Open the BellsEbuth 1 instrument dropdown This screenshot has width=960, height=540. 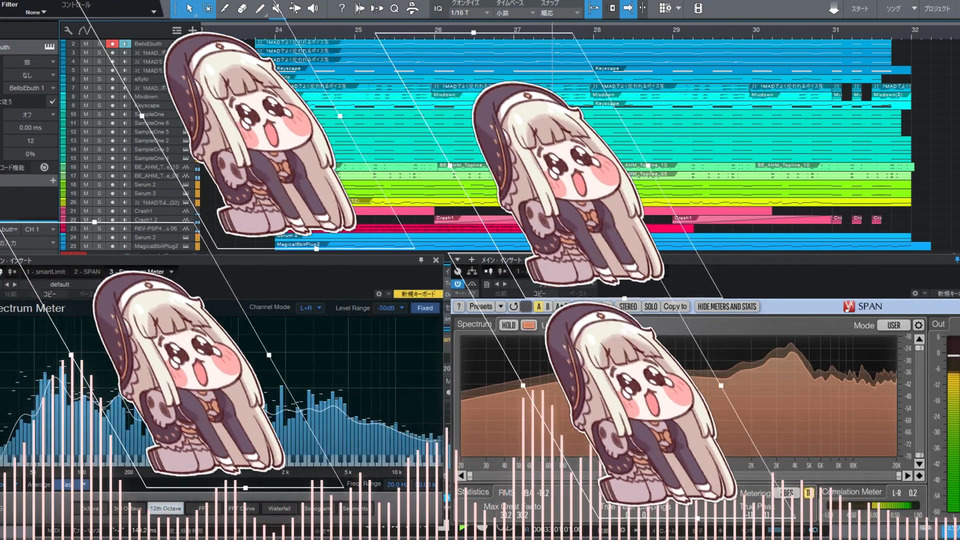coord(29,88)
